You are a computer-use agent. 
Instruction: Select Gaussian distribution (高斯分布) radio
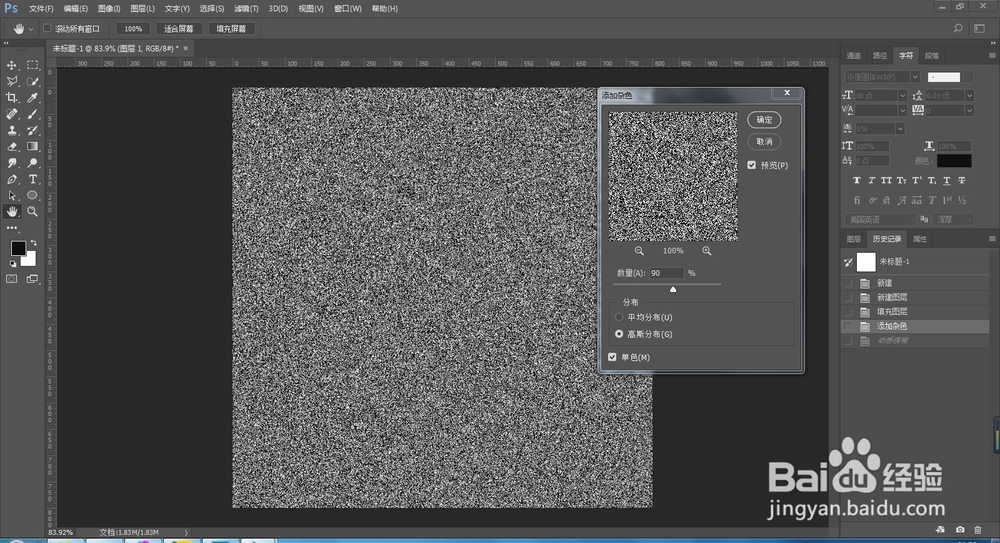click(619, 334)
